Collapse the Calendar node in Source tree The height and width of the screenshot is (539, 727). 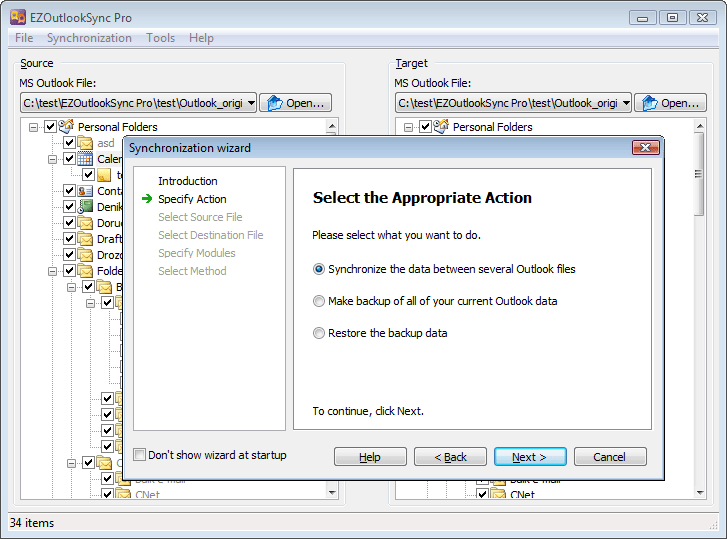[x=52, y=159]
